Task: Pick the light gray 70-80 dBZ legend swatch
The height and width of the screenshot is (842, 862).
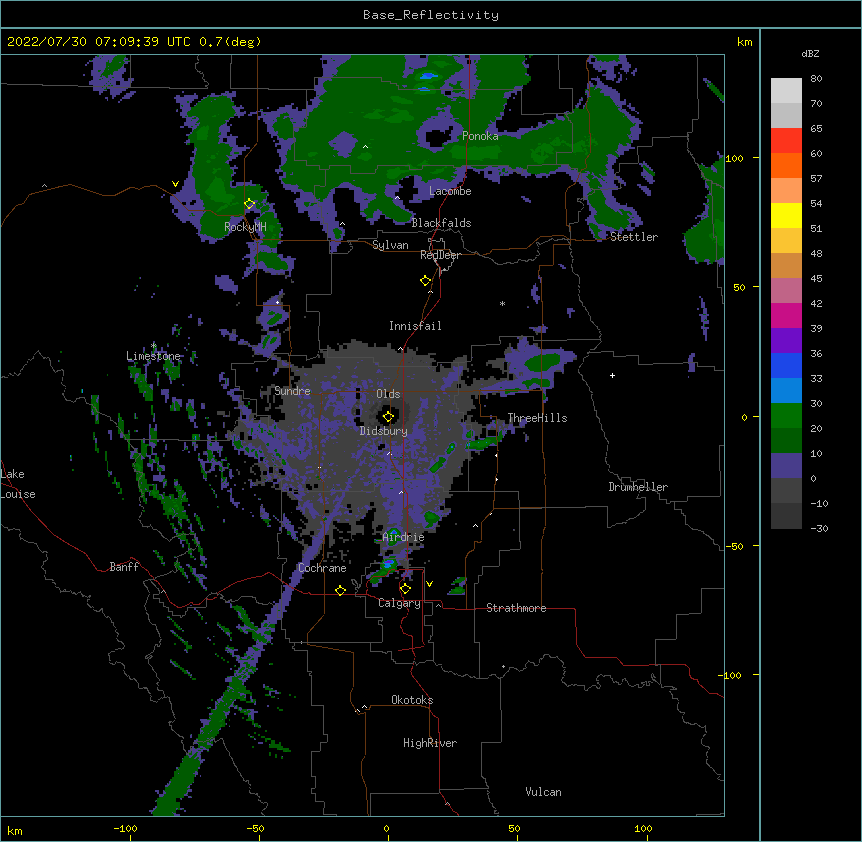Action: pos(786,90)
